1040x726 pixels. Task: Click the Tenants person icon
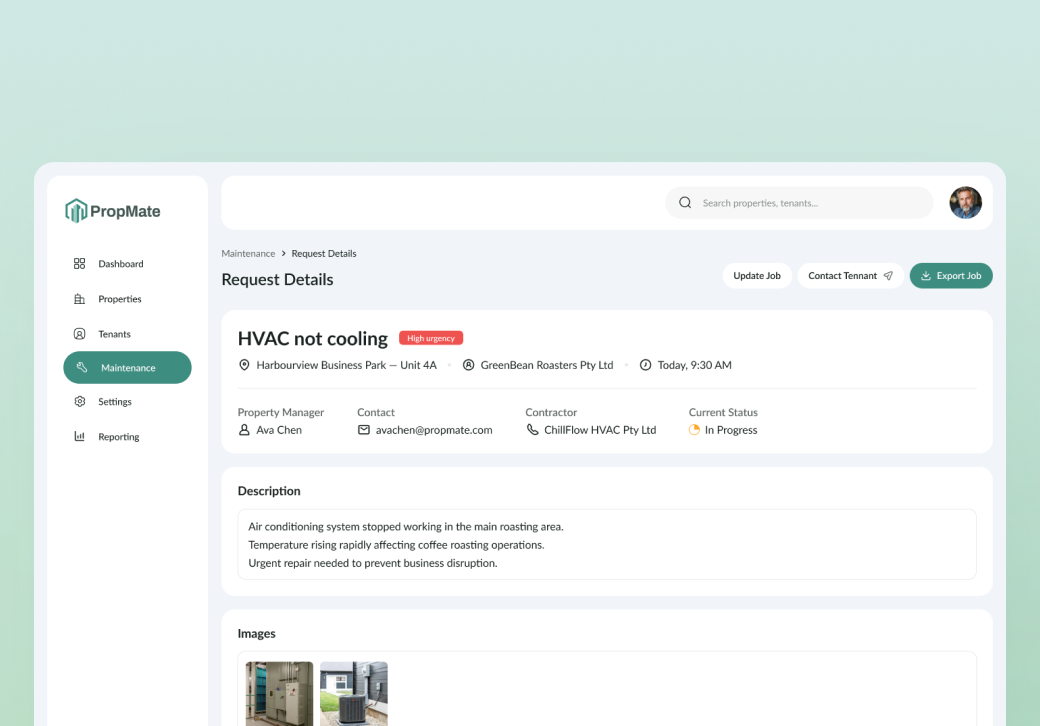point(80,334)
